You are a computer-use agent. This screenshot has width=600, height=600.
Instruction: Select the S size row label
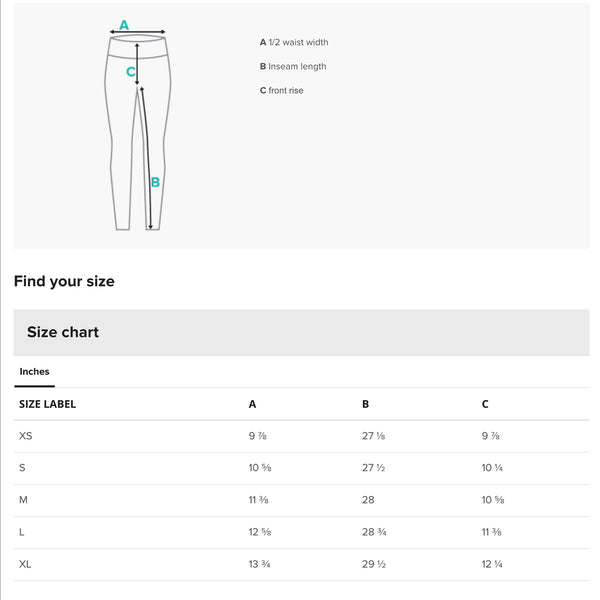[22, 468]
